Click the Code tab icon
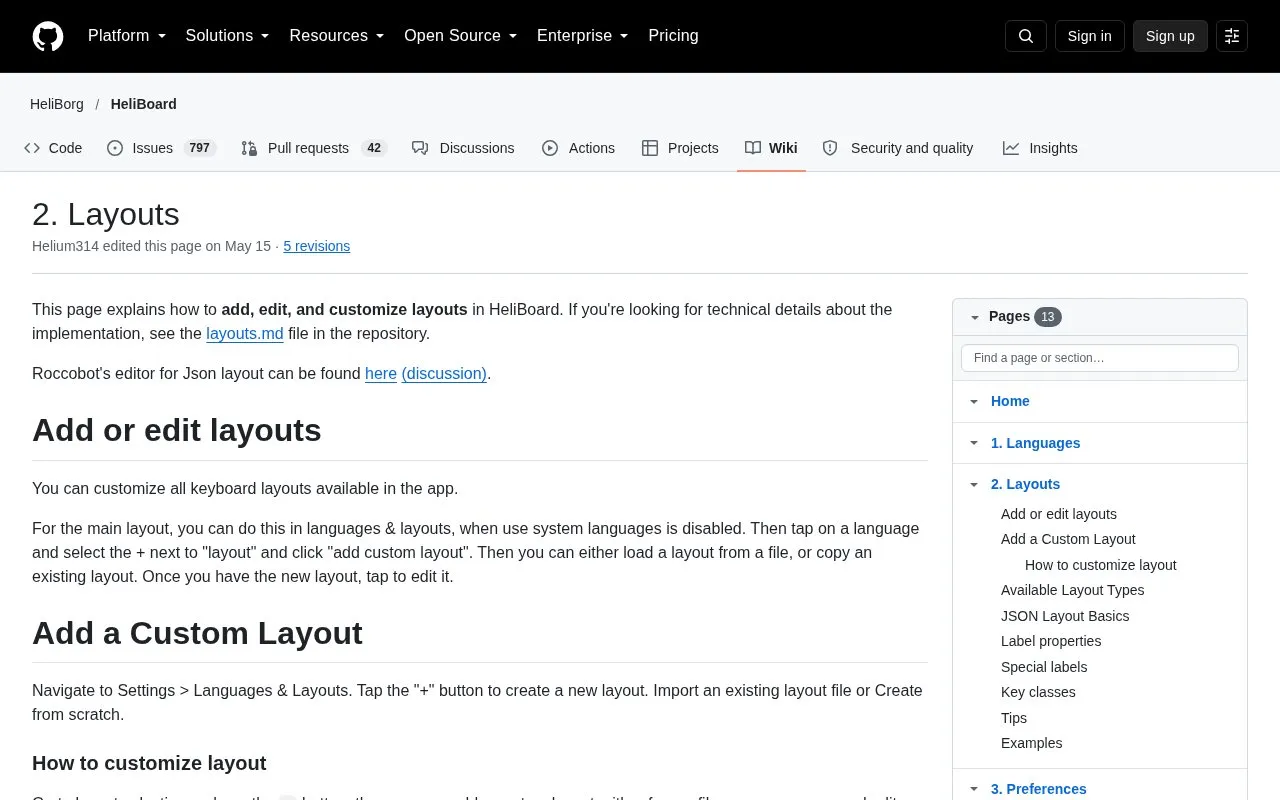The image size is (1280, 800). pyautogui.click(x=32, y=148)
